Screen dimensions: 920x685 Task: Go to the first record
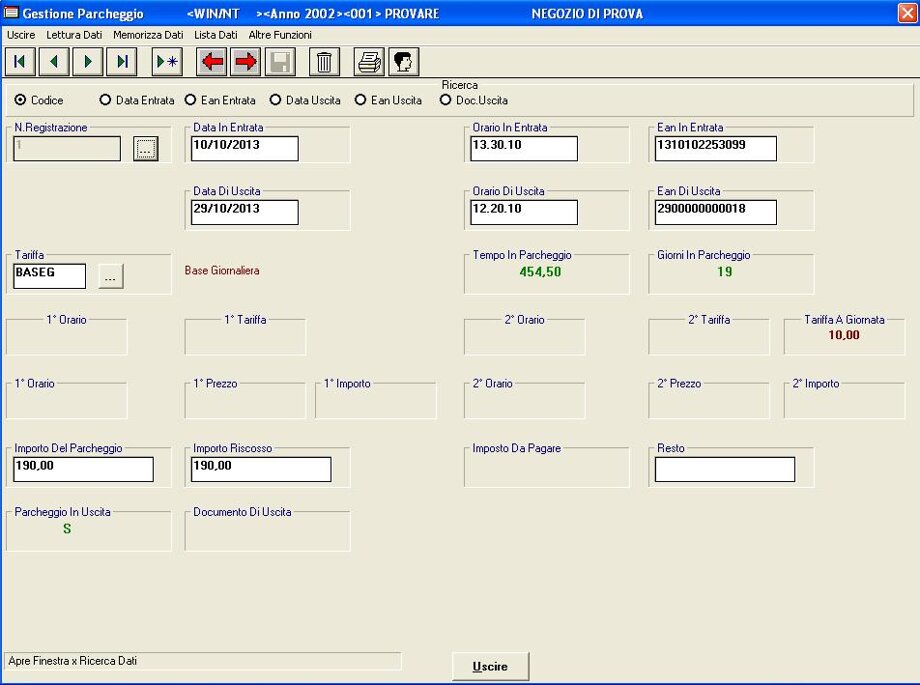point(20,62)
